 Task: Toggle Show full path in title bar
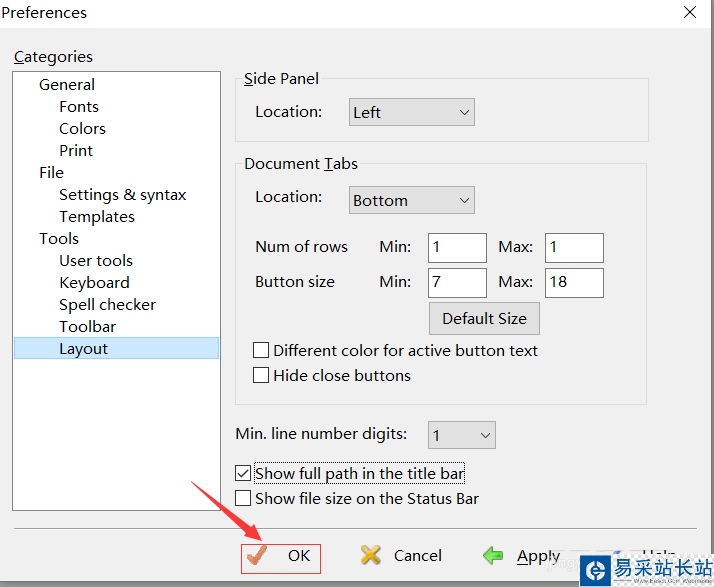[x=243, y=473]
